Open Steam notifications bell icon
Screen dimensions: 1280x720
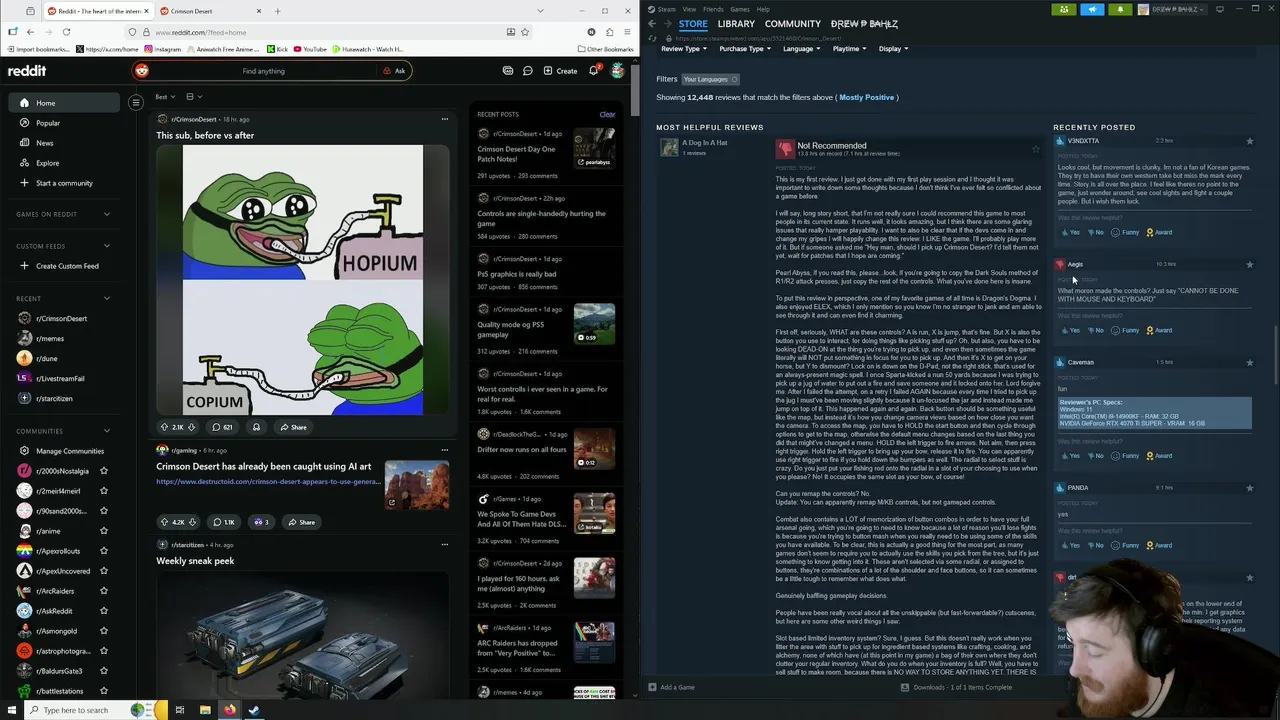point(1120,9)
